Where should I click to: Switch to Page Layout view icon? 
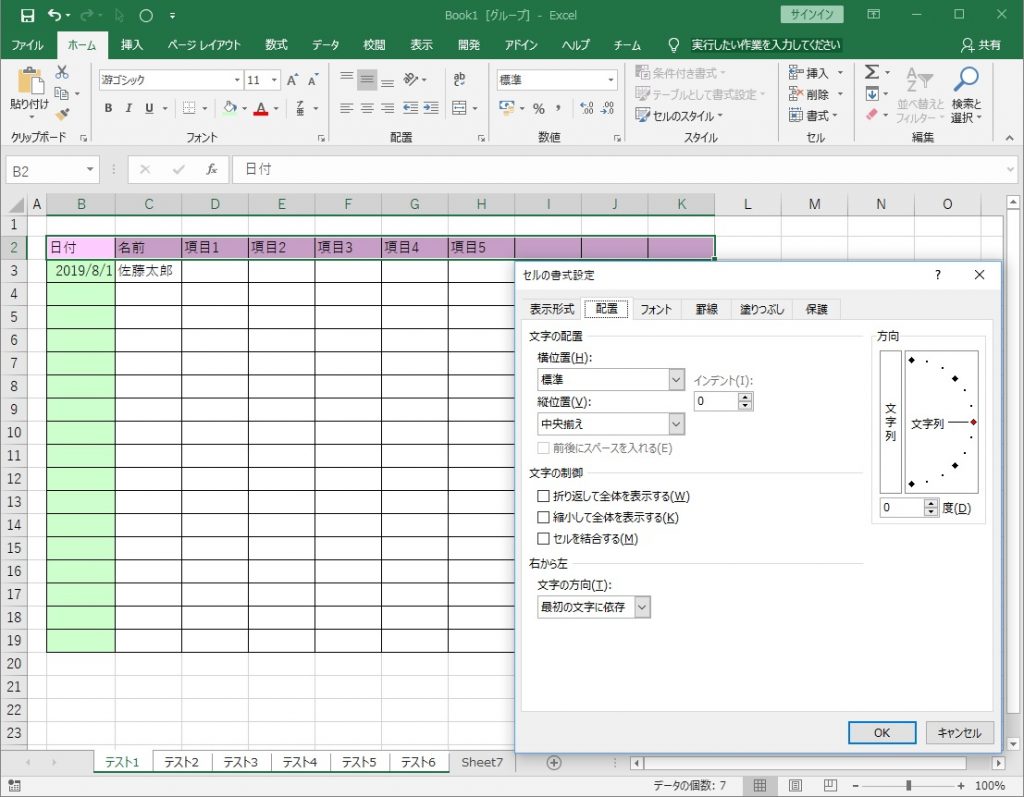pyautogui.click(x=795, y=785)
